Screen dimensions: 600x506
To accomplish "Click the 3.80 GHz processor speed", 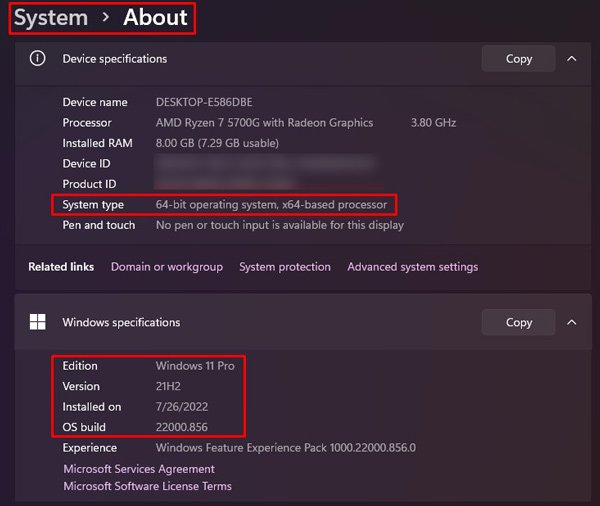I will click(x=433, y=122).
